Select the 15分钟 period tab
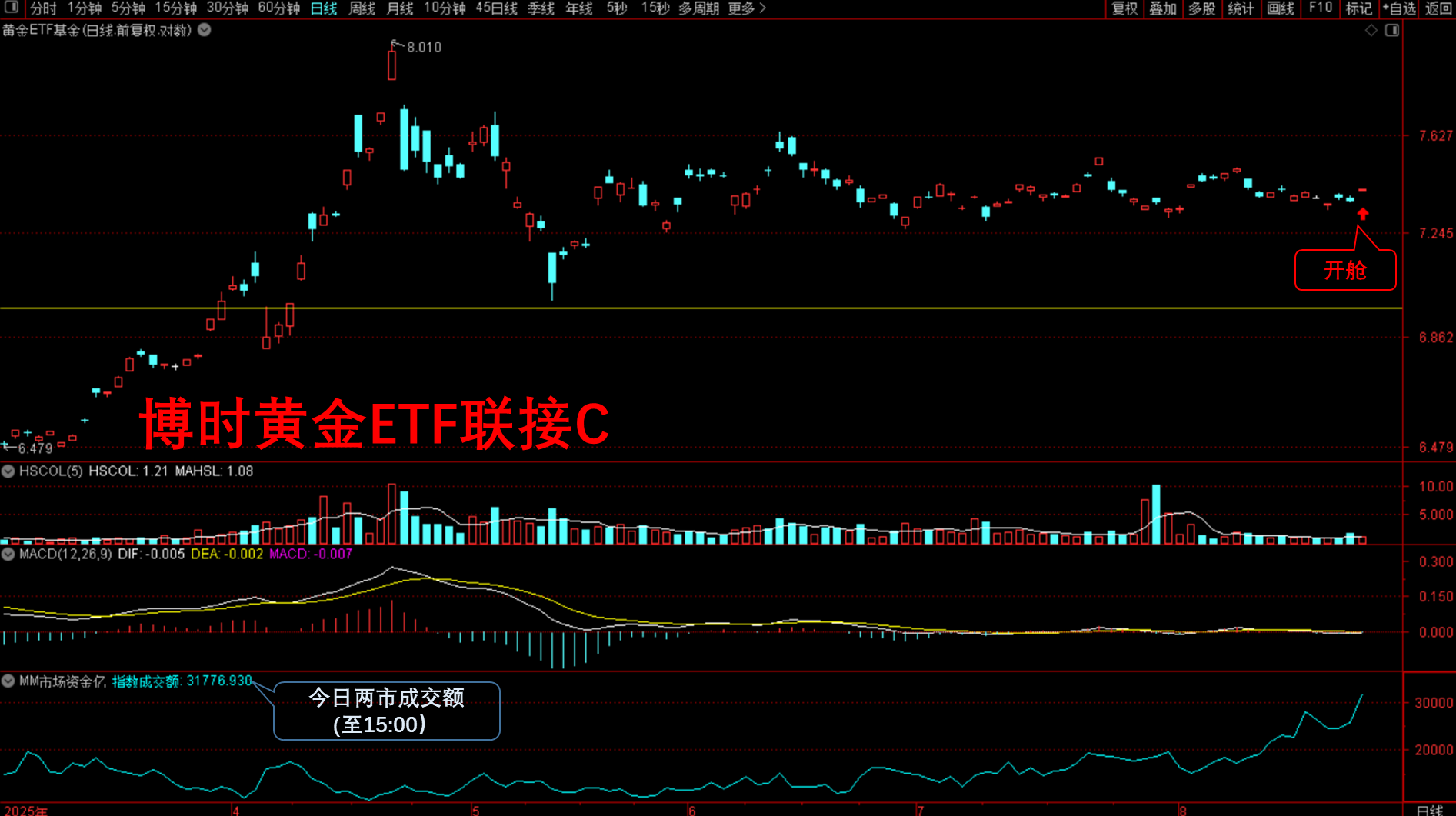Image resolution: width=1456 pixels, height=816 pixels. pos(176,8)
